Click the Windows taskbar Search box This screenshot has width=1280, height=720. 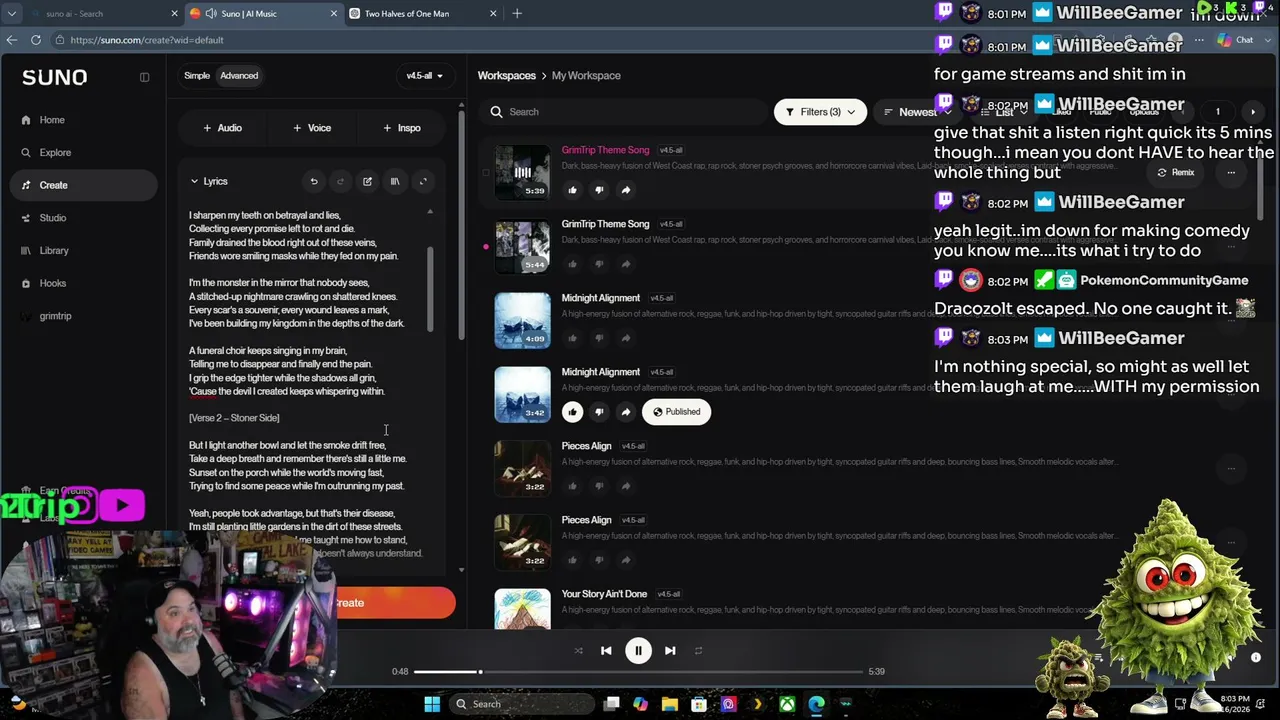(x=520, y=704)
